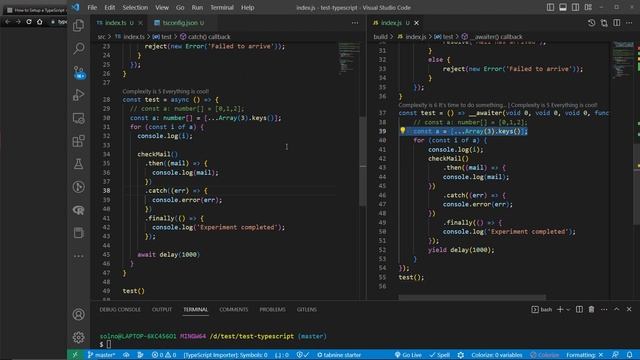Screen dimensions: 640x360
Task: Split the right editor
Action: tap(617, 23)
